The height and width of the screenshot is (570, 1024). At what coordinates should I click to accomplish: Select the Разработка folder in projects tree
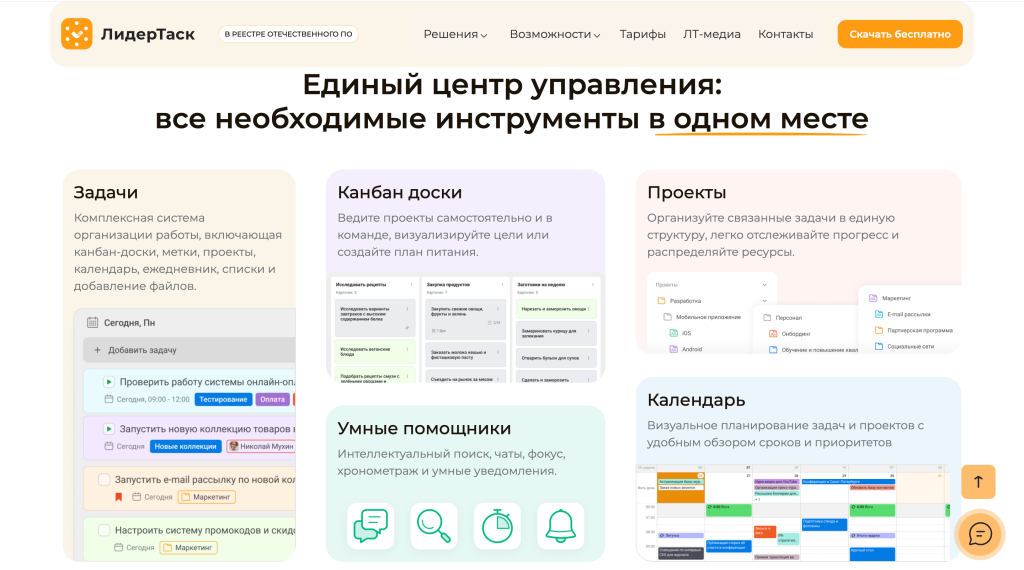[x=679, y=301]
